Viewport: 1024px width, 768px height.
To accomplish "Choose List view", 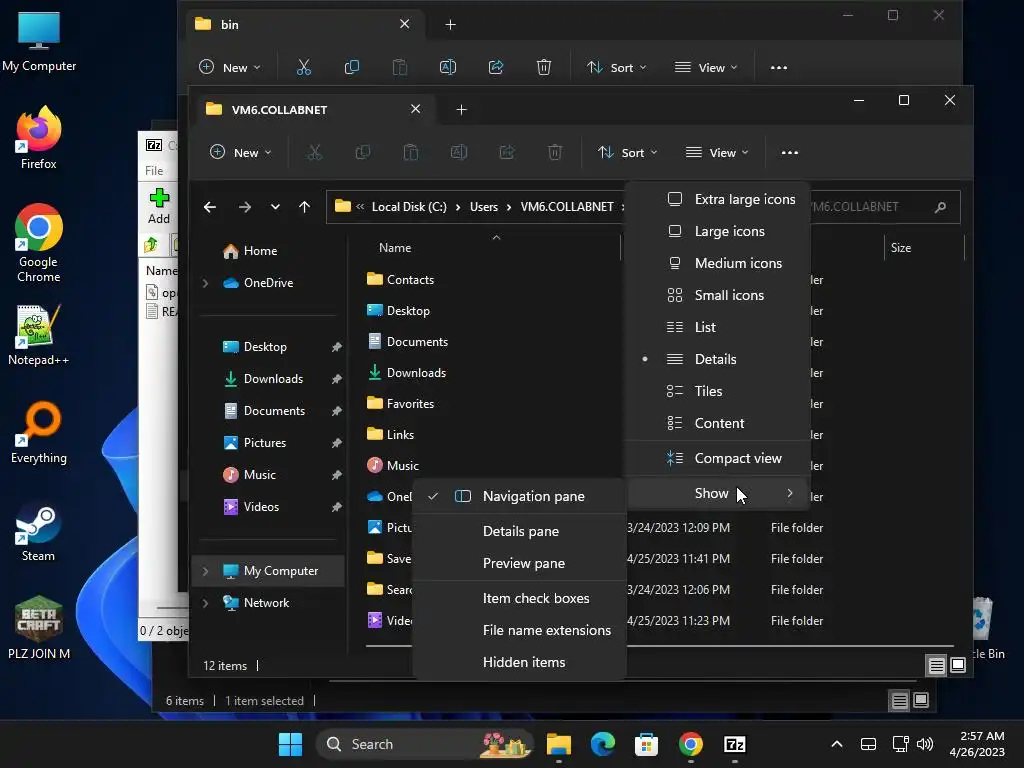I will pos(718,327).
